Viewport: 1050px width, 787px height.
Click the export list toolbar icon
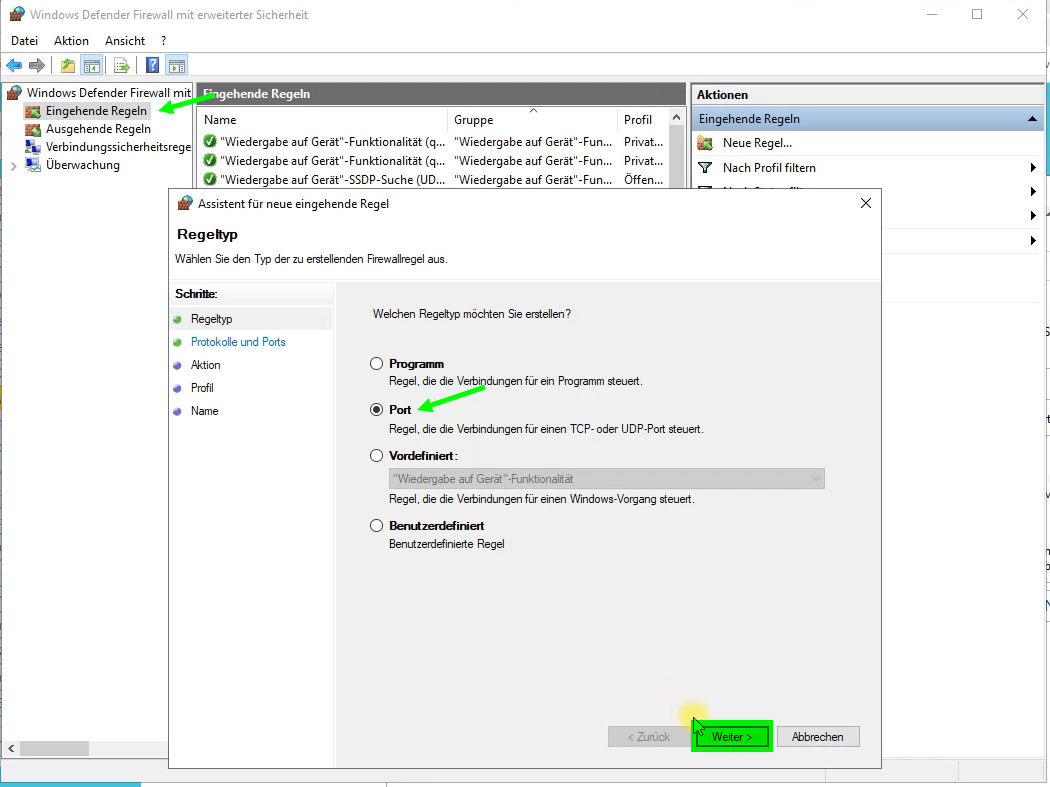point(121,66)
